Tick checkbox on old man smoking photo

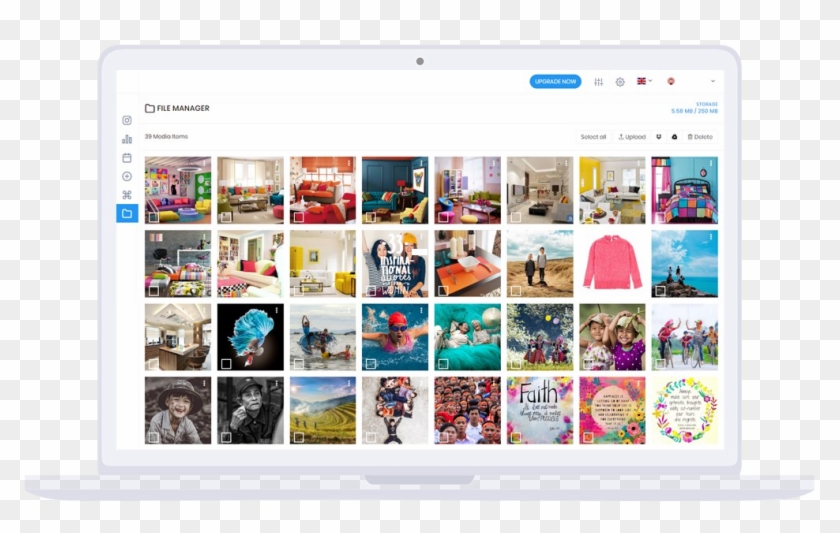point(226,438)
